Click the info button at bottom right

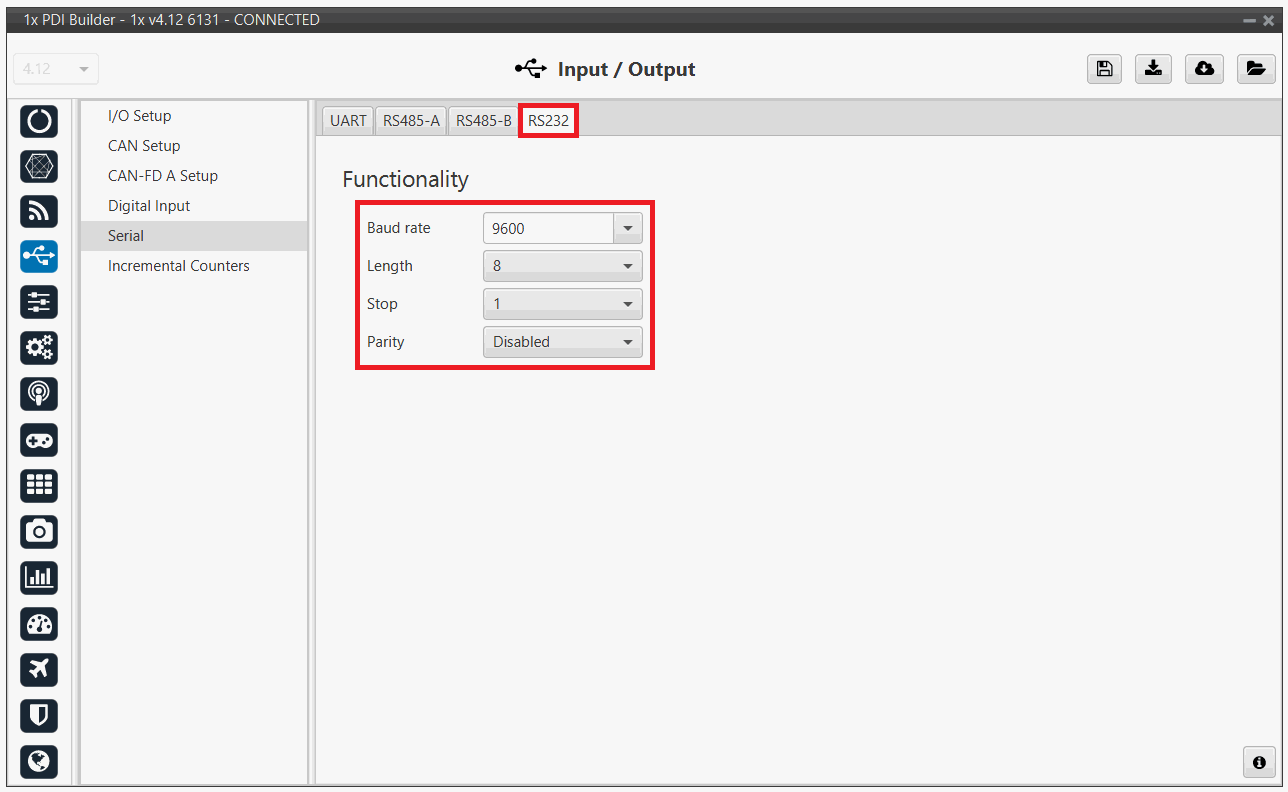(1259, 762)
